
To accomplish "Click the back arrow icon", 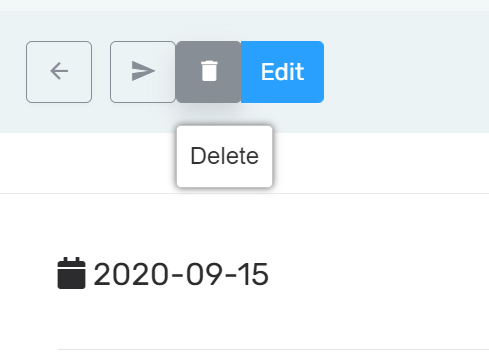I will pyautogui.click(x=59, y=71).
